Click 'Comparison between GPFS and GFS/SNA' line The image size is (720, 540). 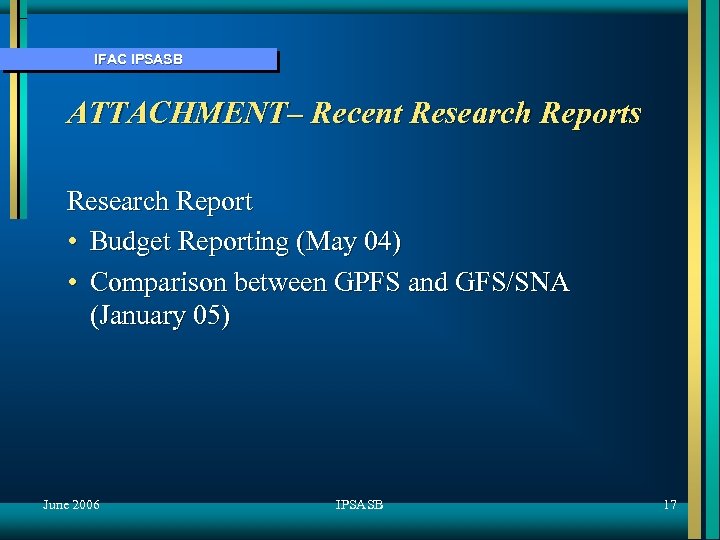click(330, 282)
